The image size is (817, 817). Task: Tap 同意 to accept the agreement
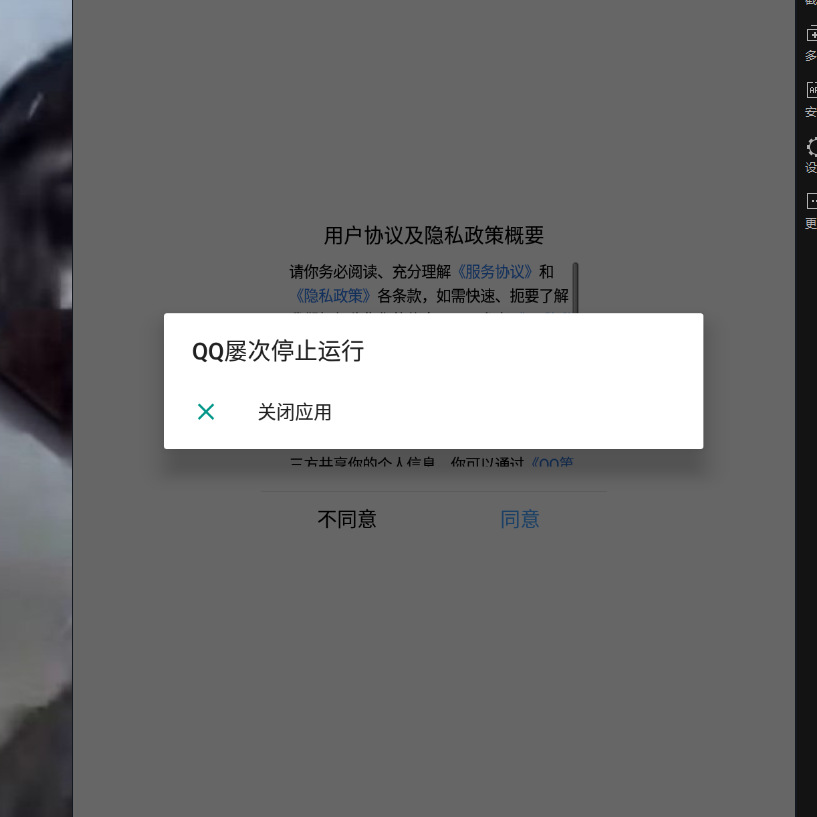(520, 519)
